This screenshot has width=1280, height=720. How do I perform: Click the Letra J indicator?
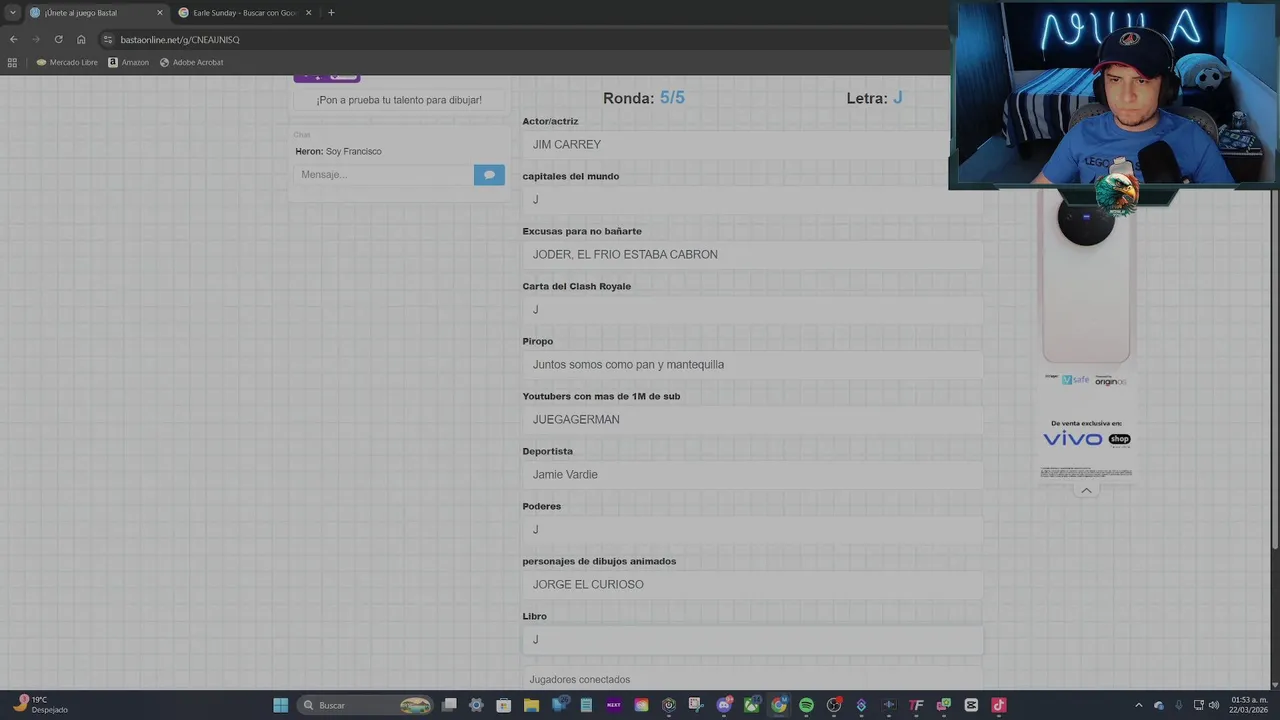tap(875, 98)
